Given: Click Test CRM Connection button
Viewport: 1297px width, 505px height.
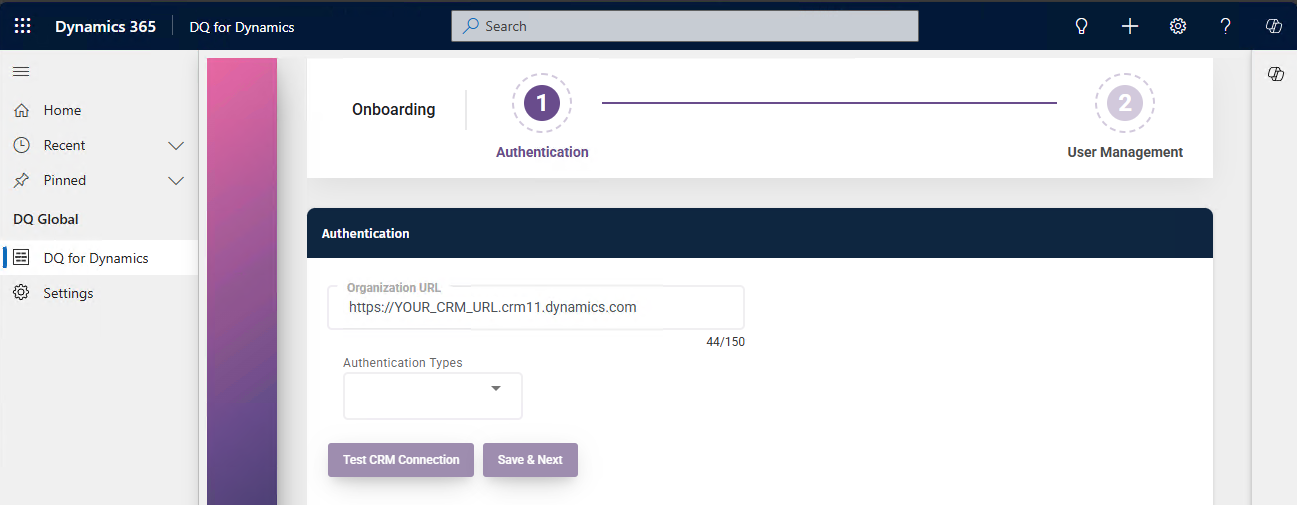Looking at the screenshot, I should [401, 460].
